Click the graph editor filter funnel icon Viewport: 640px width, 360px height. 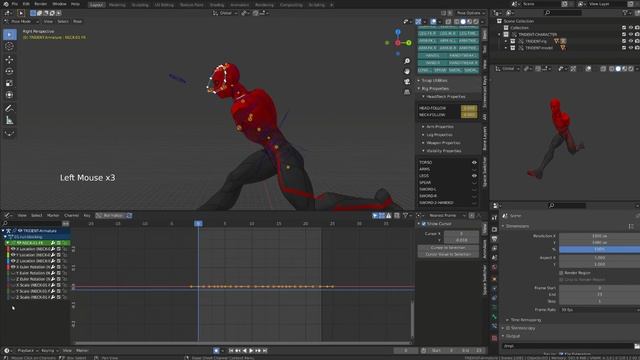405,216
